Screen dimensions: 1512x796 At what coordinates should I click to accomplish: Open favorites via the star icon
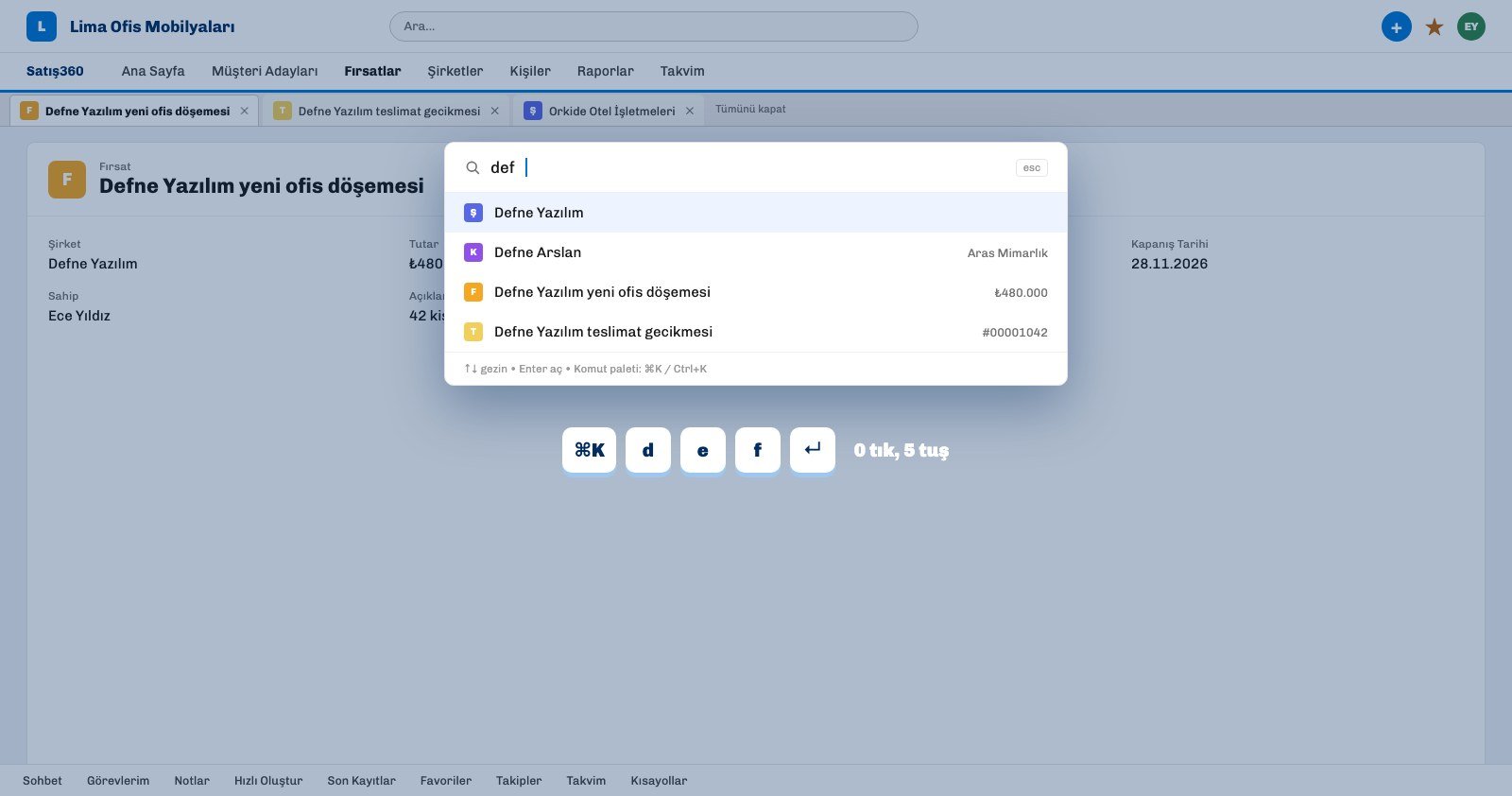[1435, 26]
